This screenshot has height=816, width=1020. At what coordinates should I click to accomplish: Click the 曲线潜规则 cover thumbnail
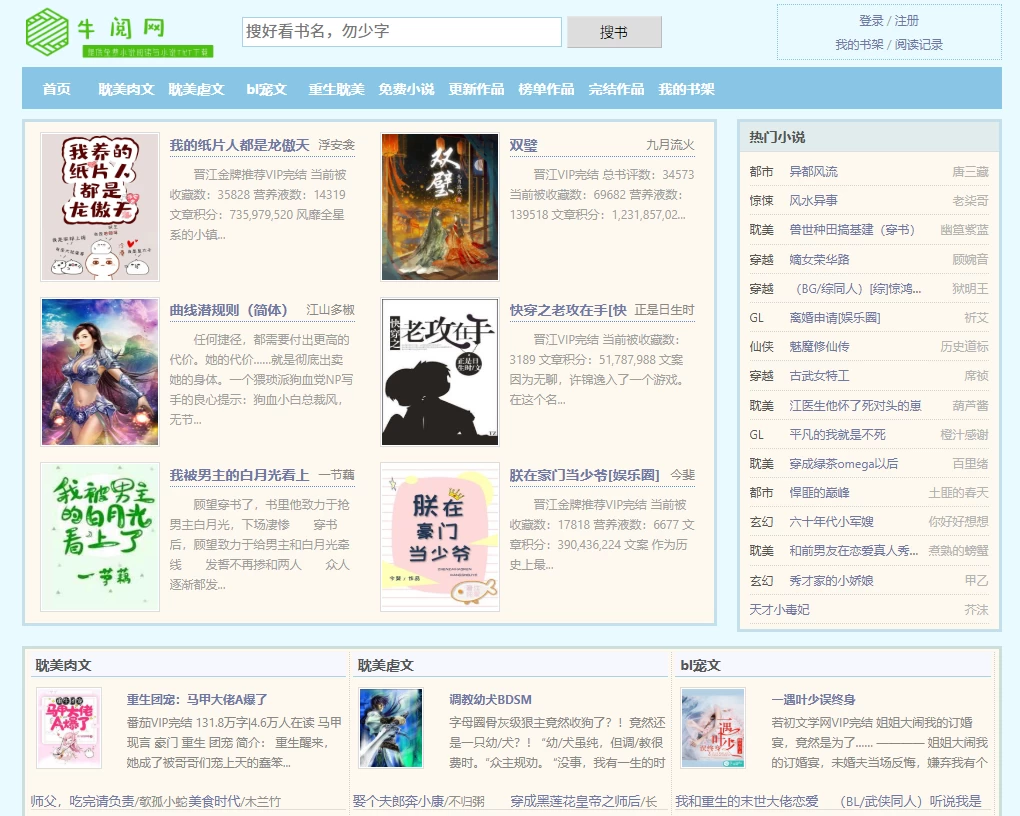pos(100,372)
